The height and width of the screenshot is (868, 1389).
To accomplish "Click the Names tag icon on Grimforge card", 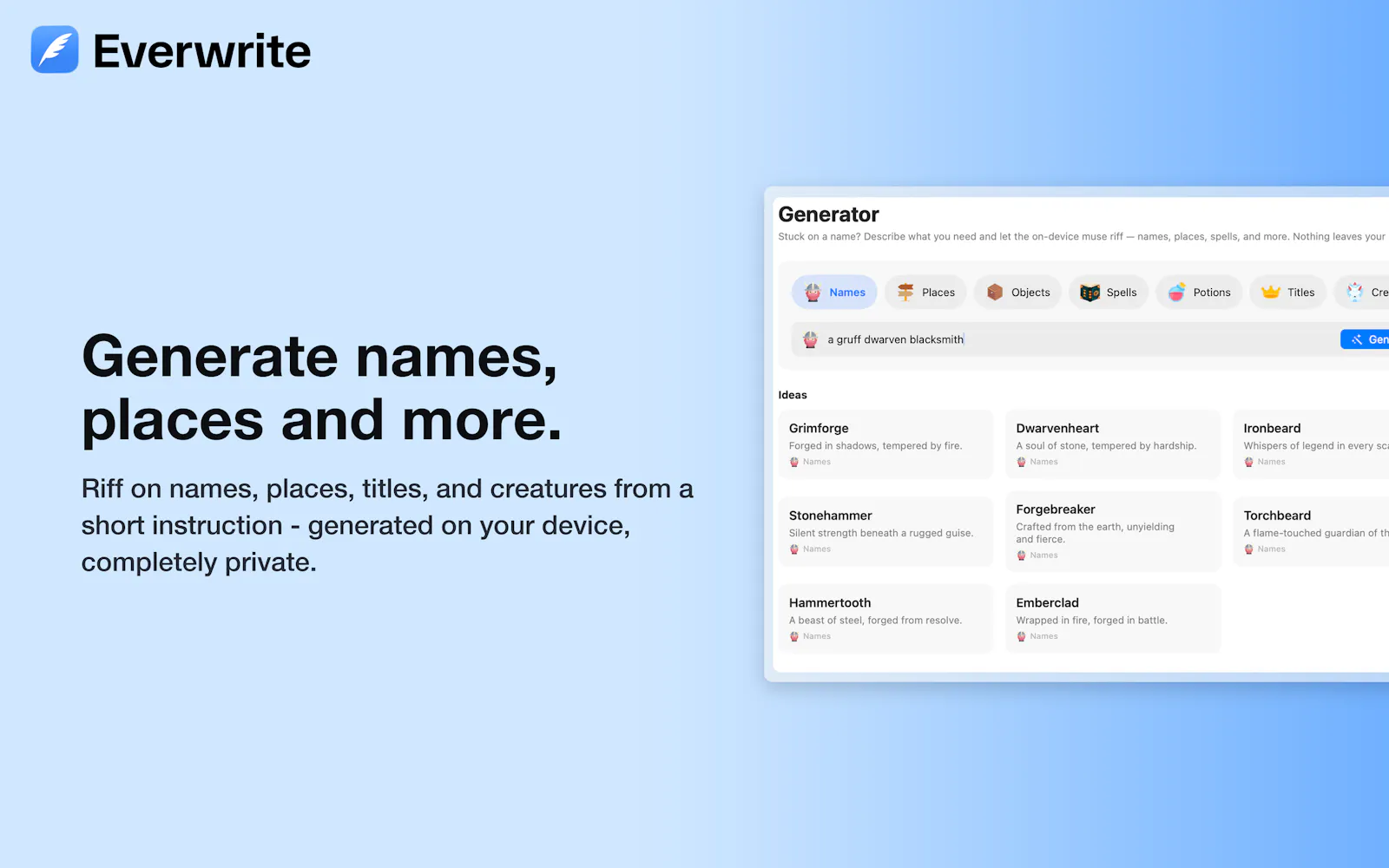I will (794, 462).
